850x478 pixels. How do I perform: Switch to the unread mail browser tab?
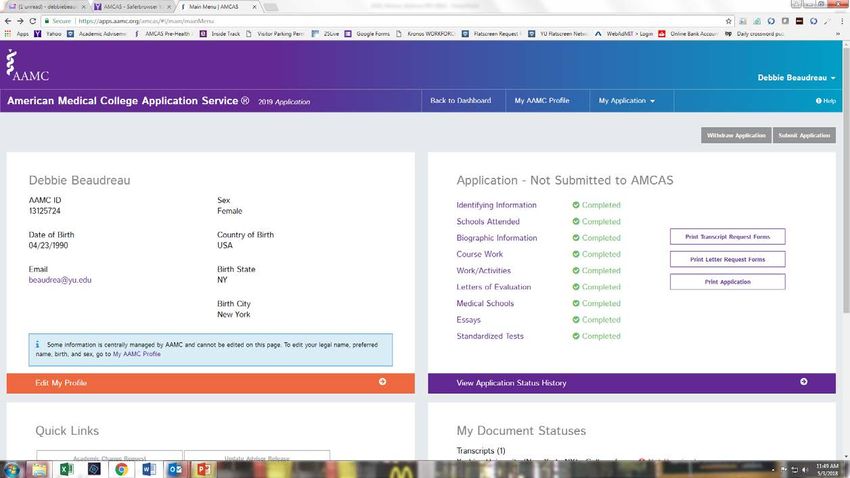tap(46, 7)
